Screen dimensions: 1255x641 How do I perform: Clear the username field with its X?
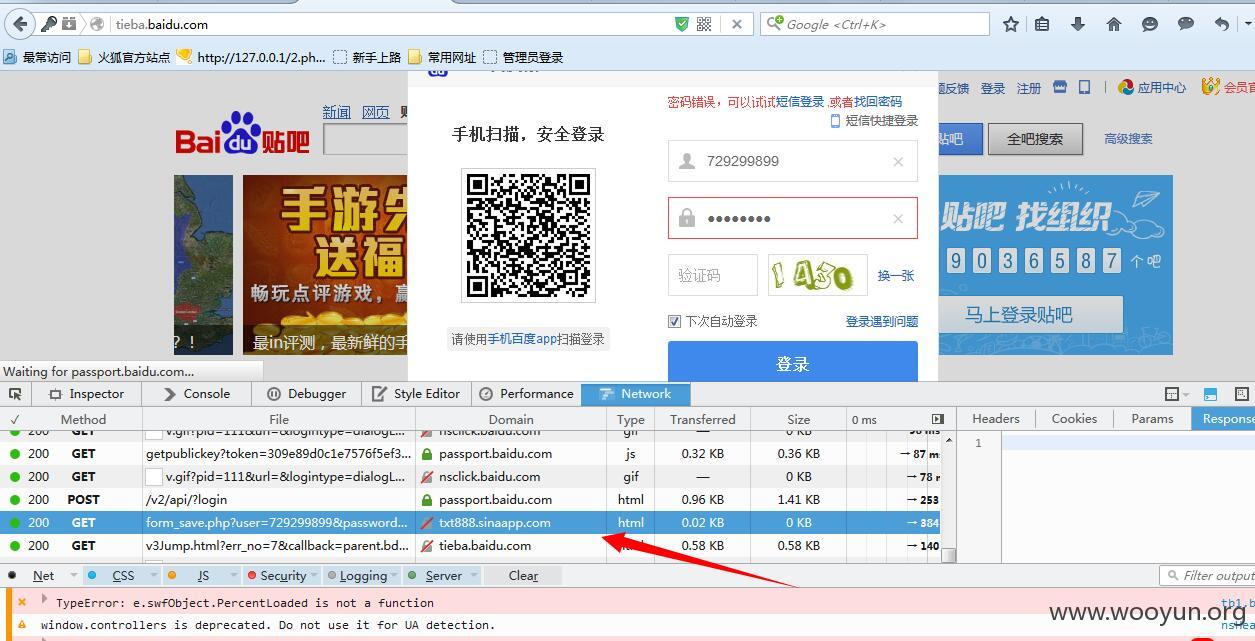click(x=898, y=161)
